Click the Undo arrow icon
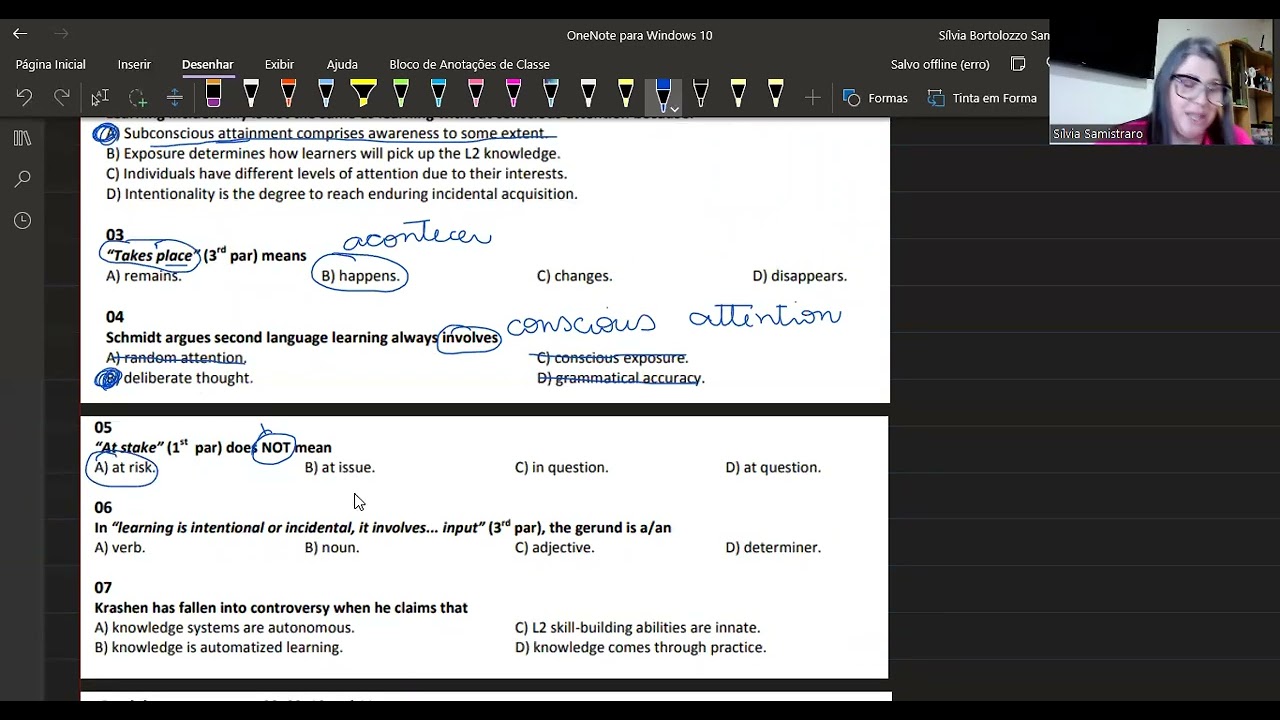Viewport: 1280px width, 720px height. click(24, 98)
